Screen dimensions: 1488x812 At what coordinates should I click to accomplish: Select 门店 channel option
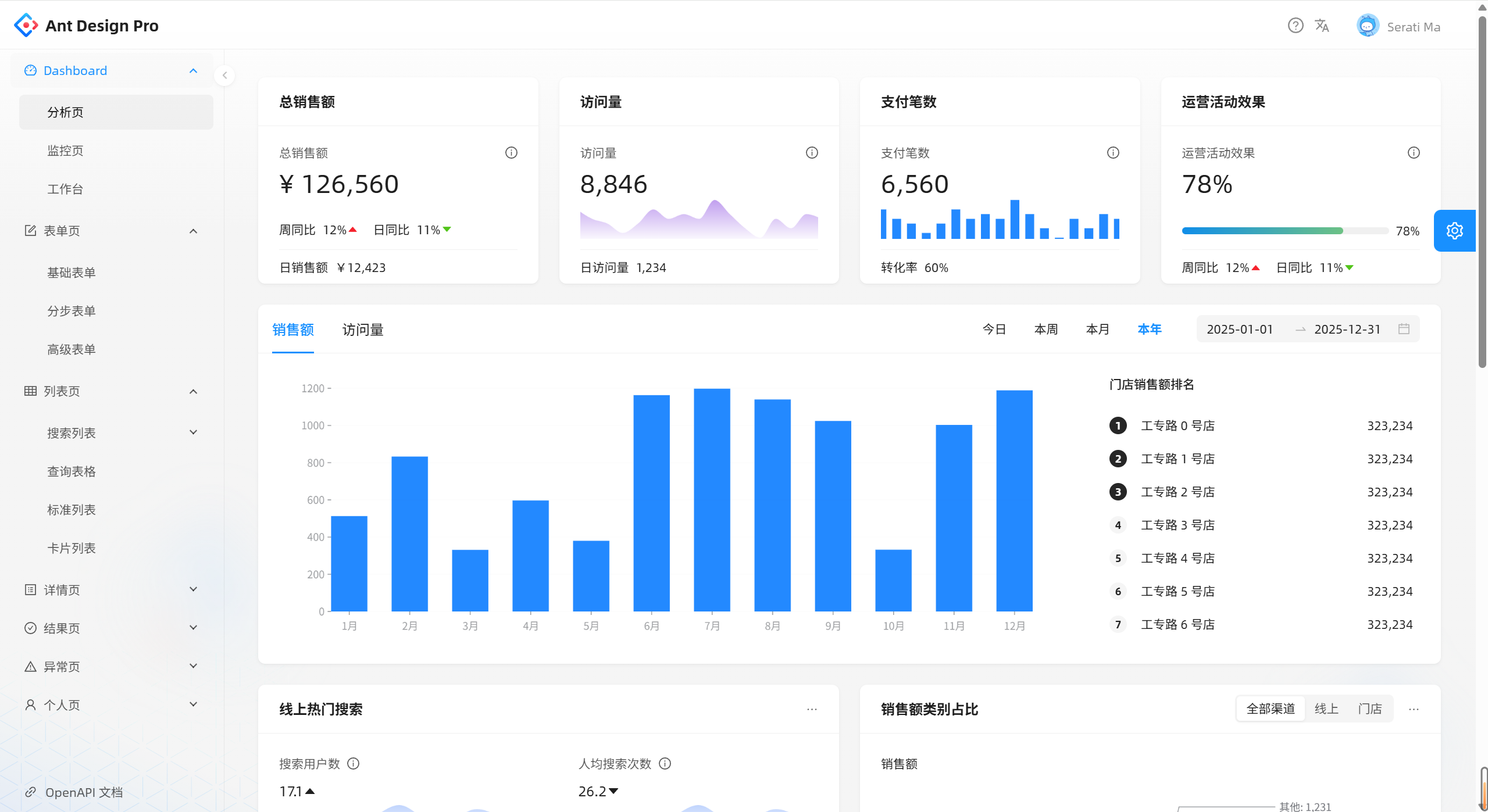[x=1370, y=709]
